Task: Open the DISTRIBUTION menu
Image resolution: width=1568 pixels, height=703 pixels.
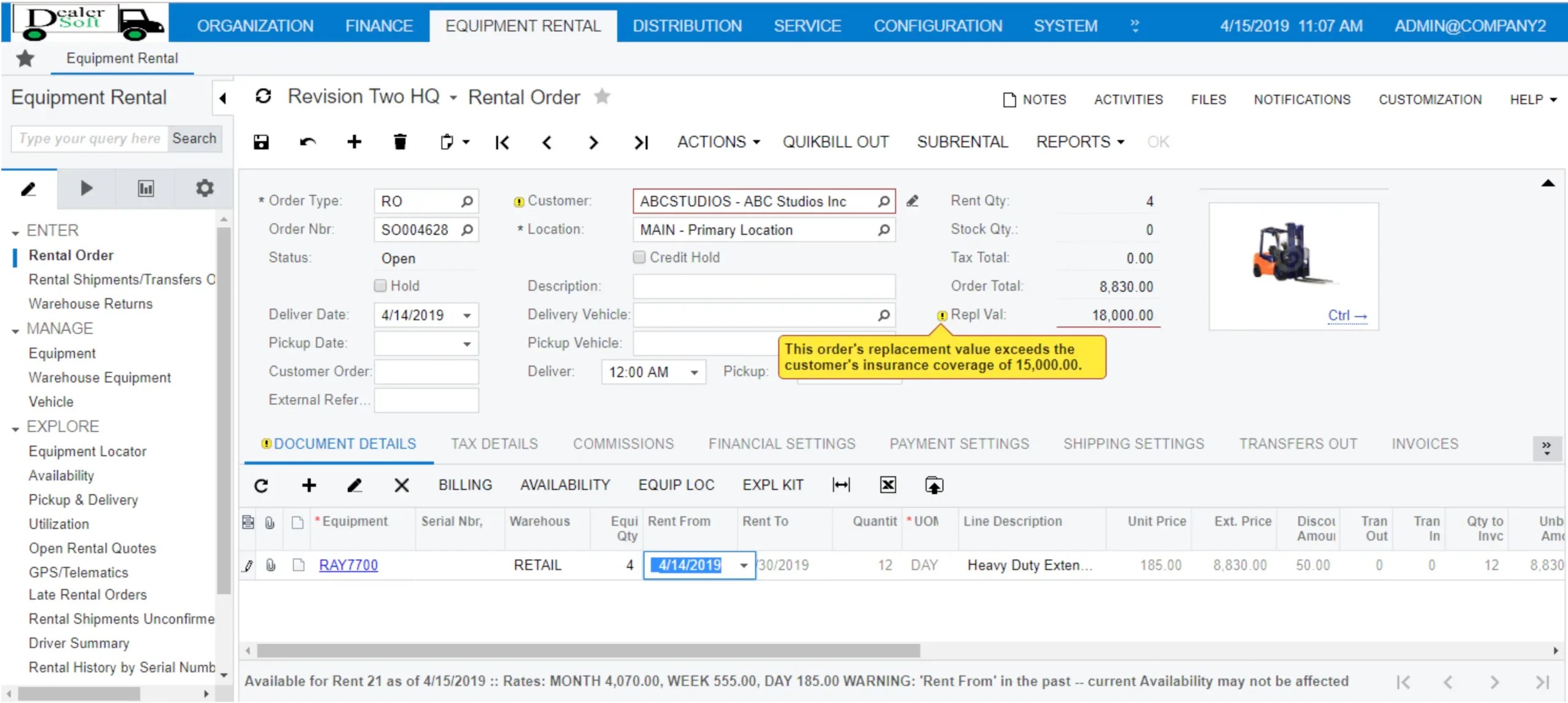Action: (x=687, y=25)
